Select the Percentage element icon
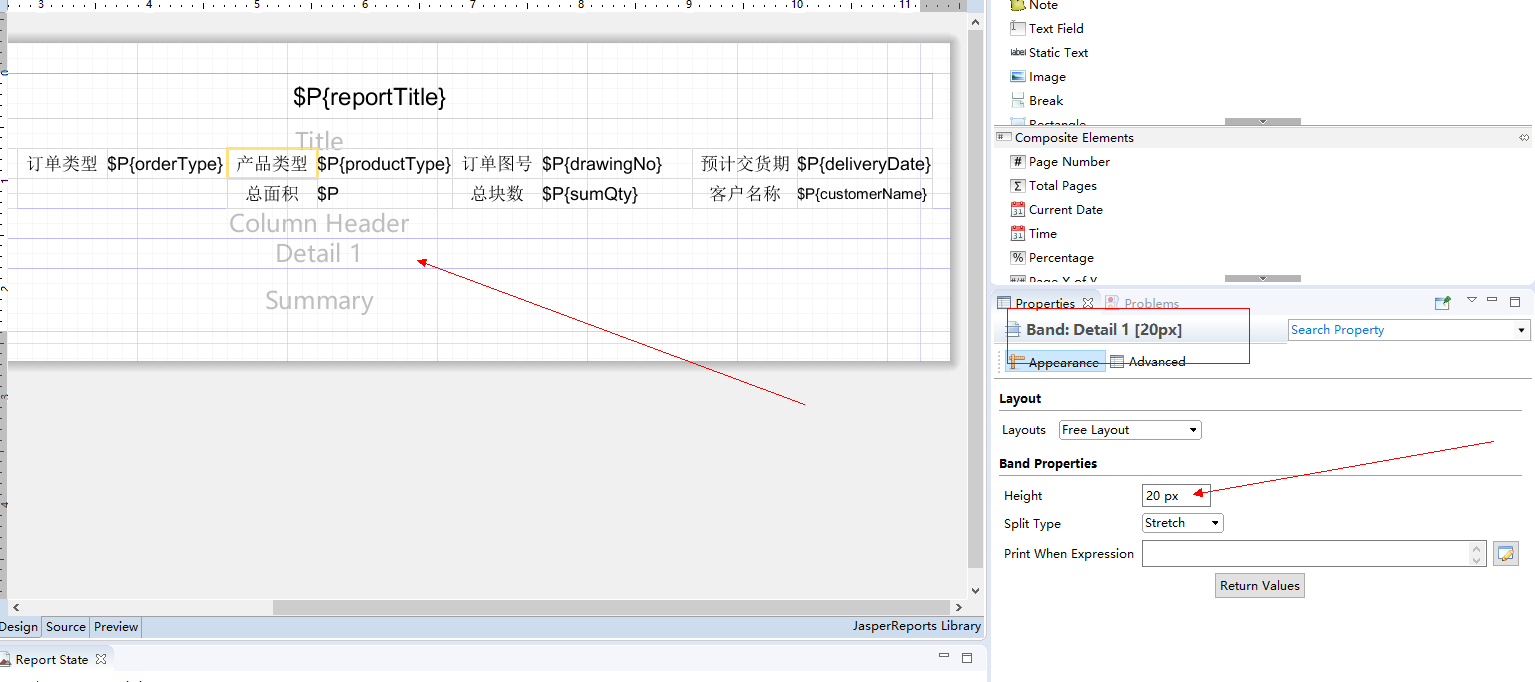 1018,257
